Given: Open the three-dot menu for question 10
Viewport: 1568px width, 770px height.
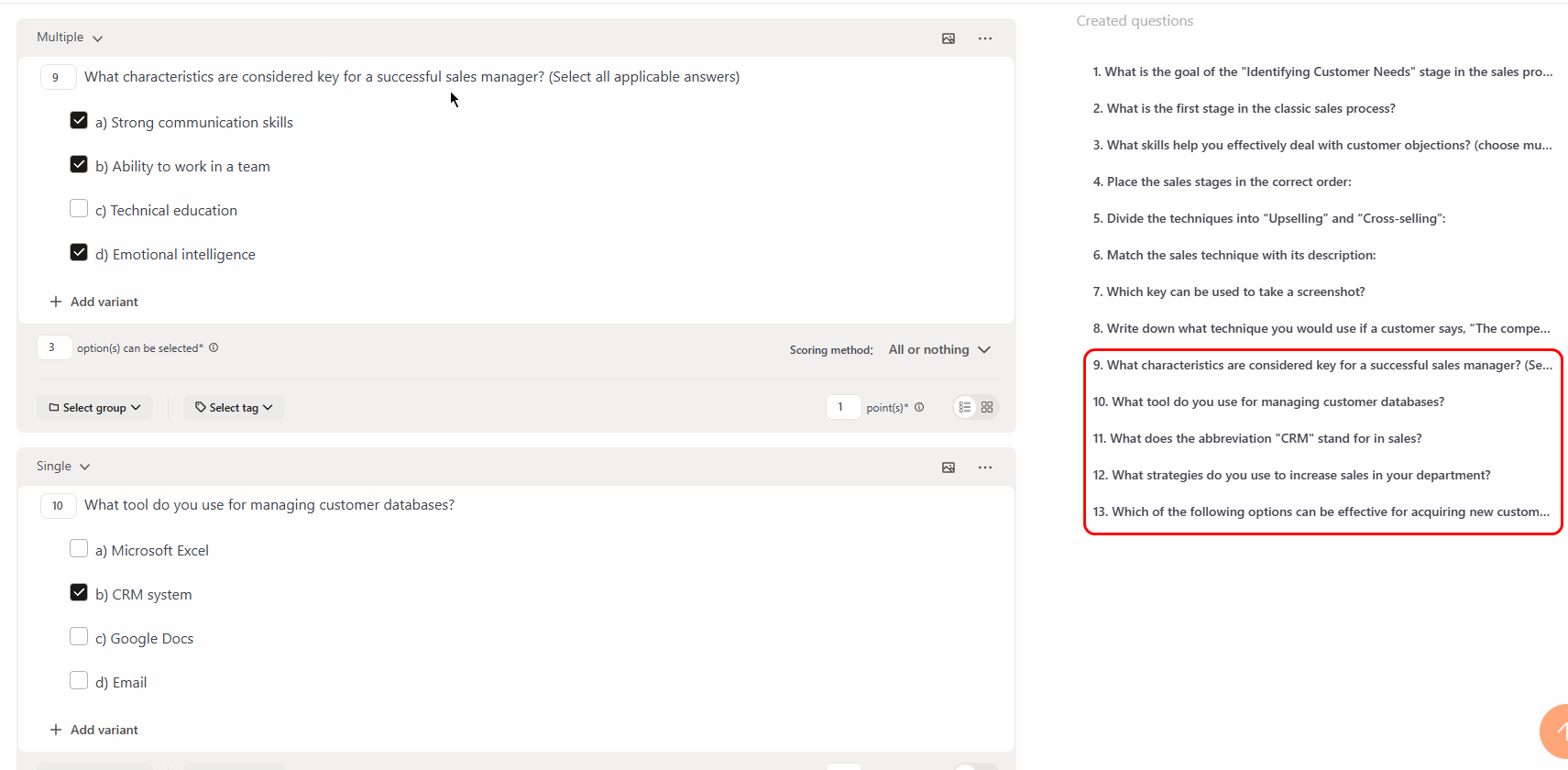Looking at the screenshot, I should pos(985,467).
